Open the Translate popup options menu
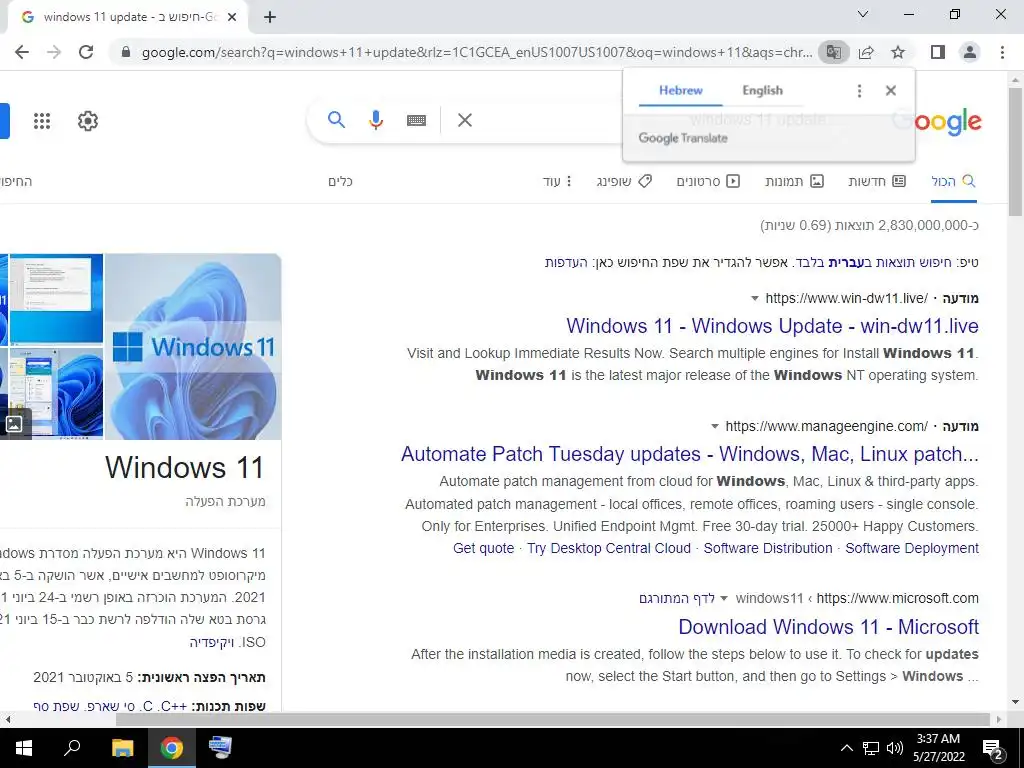Image resolution: width=1024 pixels, height=768 pixels. pos(859,91)
